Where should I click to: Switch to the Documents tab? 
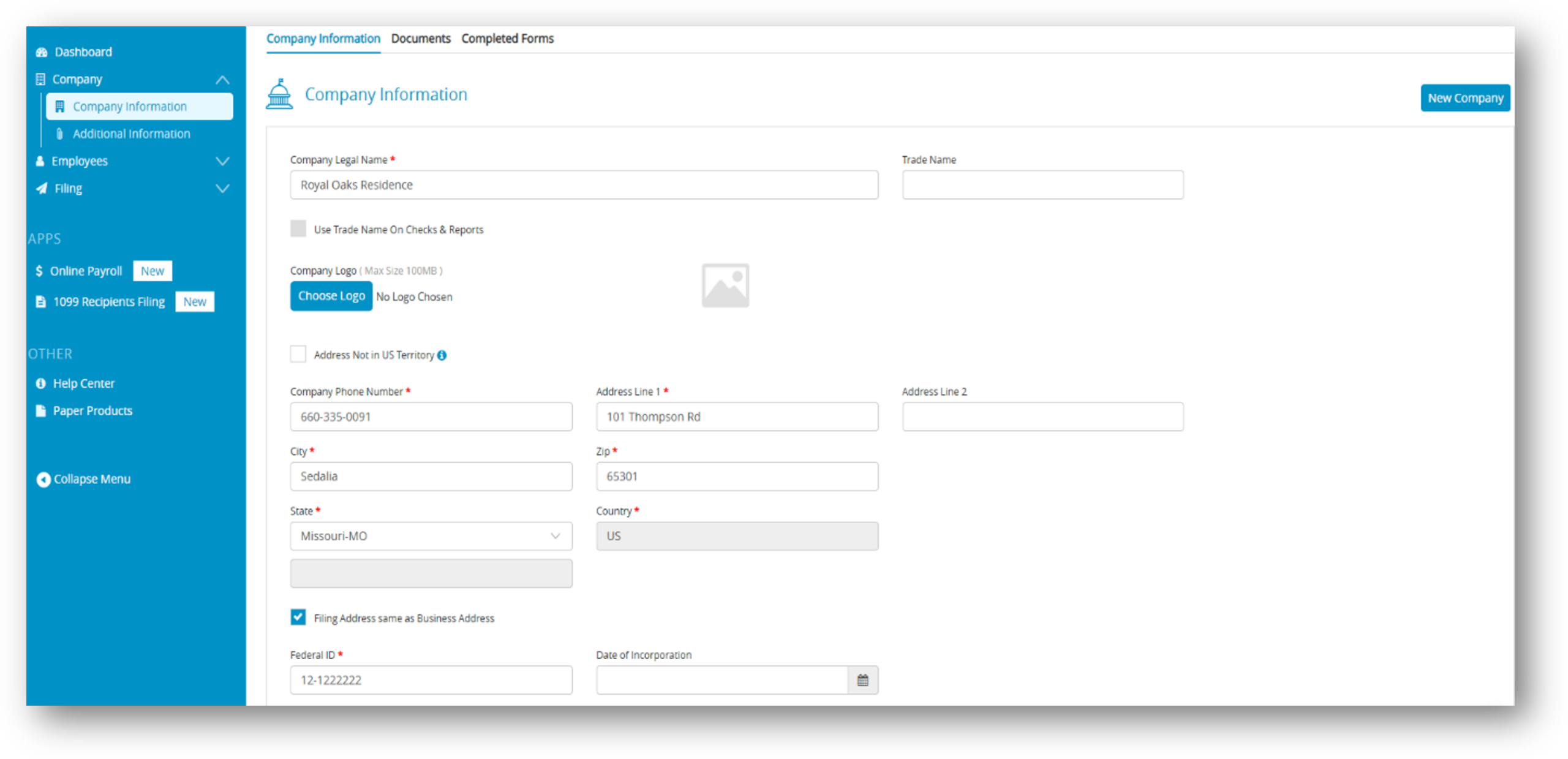[x=421, y=39]
